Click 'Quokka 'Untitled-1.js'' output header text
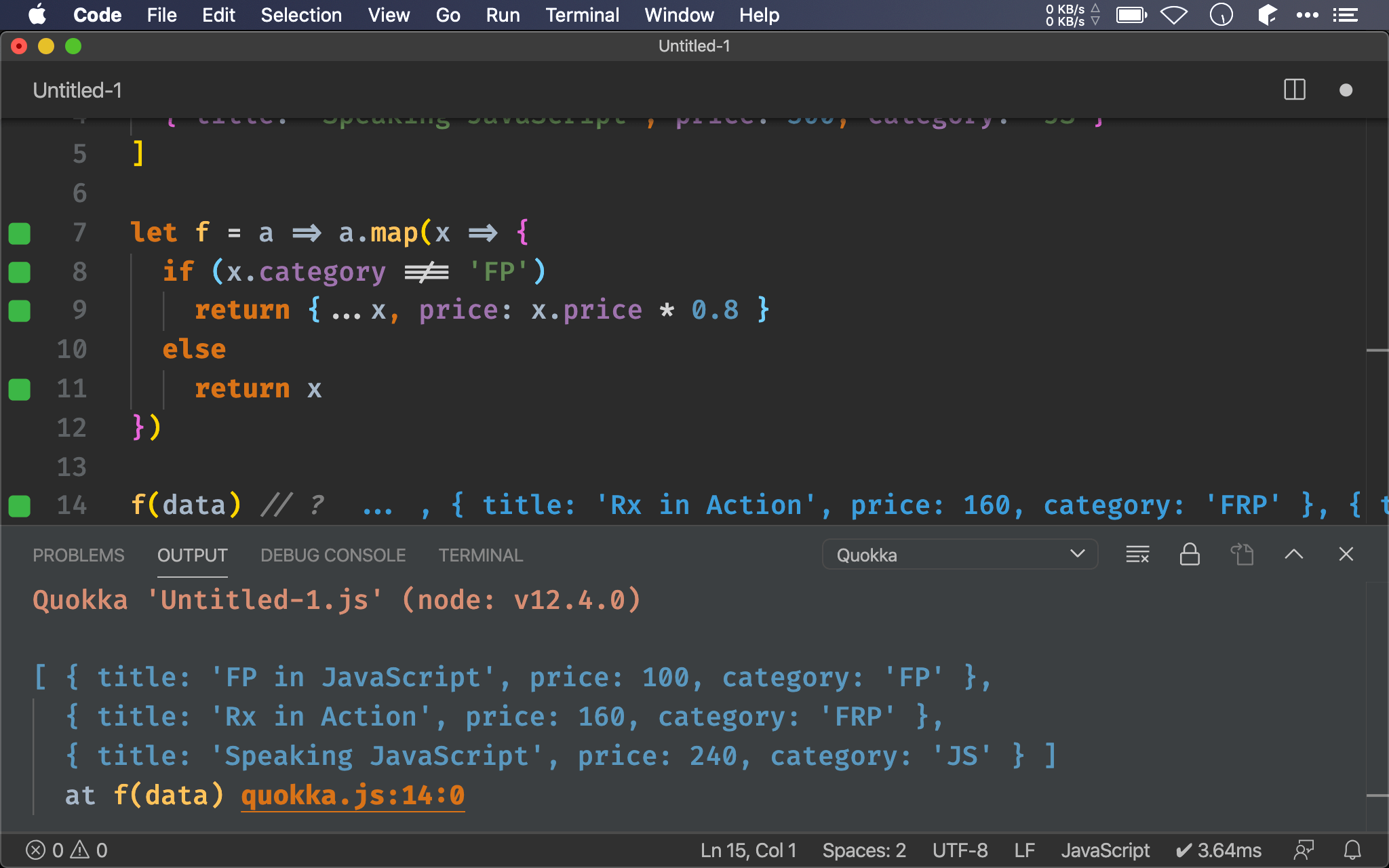1389x868 pixels. click(208, 600)
